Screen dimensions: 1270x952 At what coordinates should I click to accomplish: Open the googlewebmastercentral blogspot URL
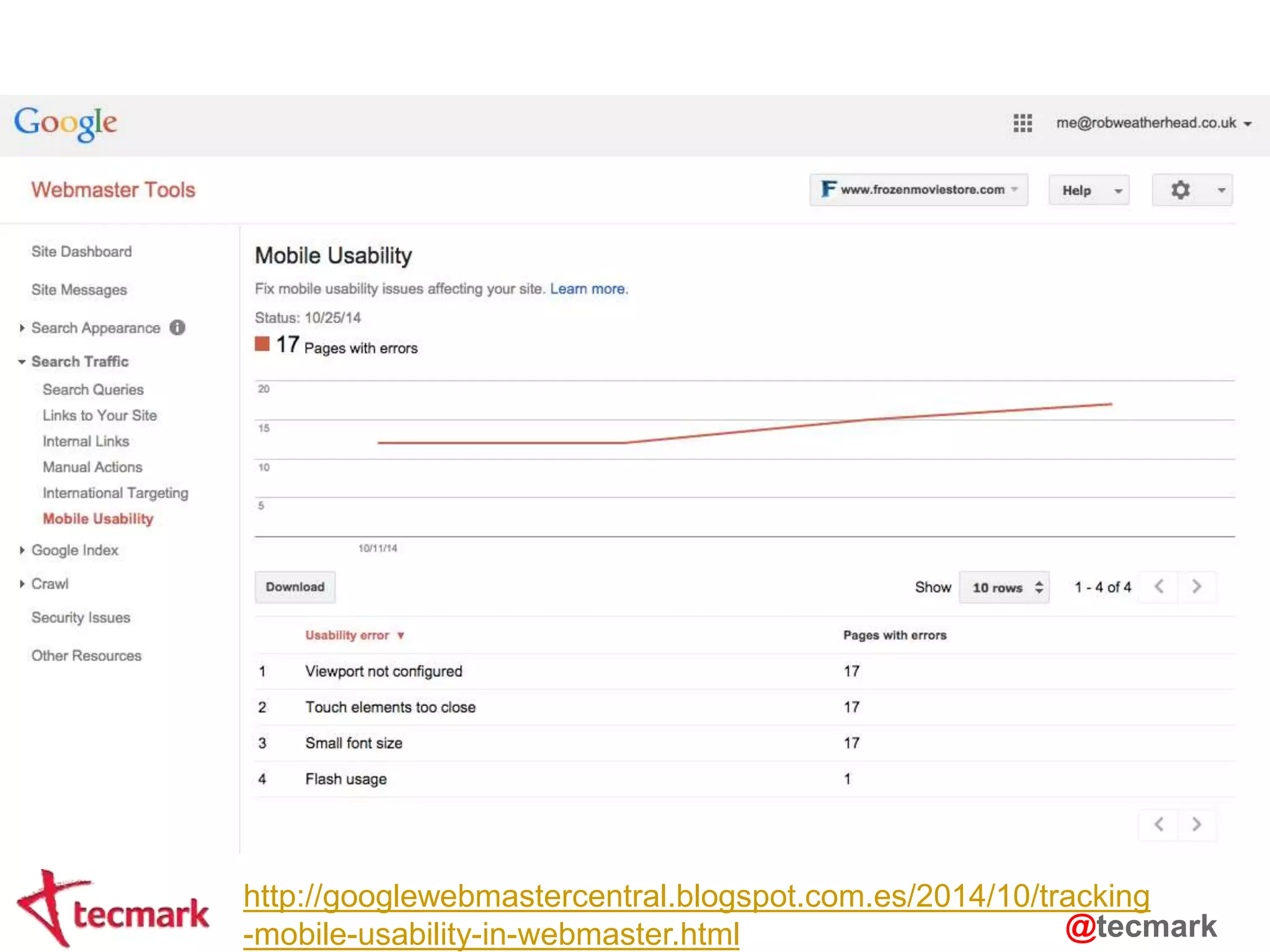pos(696,914)
